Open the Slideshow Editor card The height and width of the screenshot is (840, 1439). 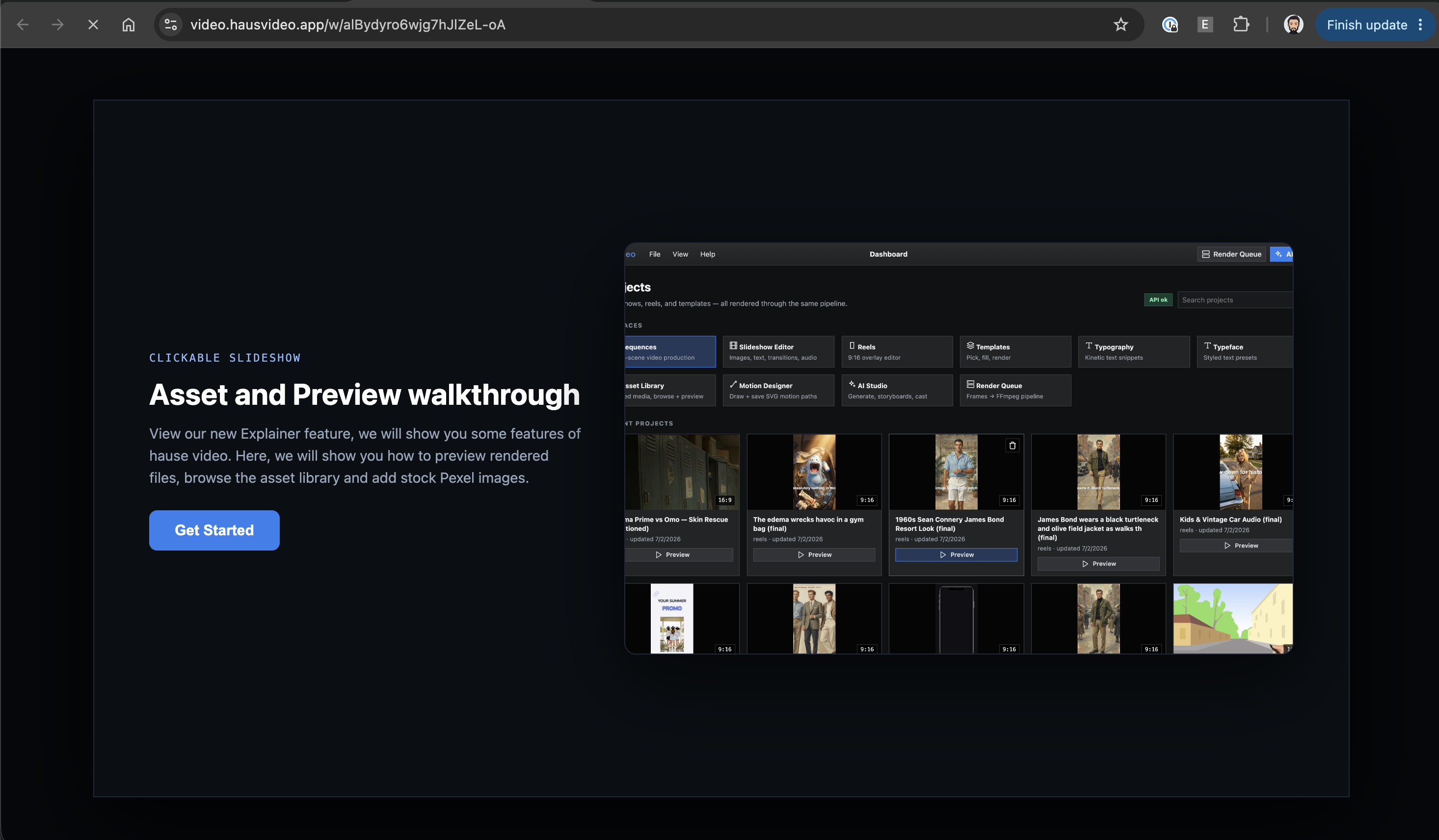(x=778, y=352)
